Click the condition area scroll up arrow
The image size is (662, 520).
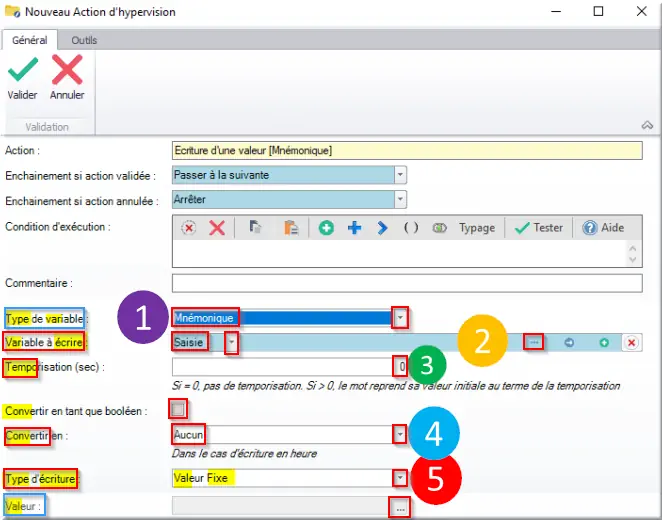click(x=632, y=248)
